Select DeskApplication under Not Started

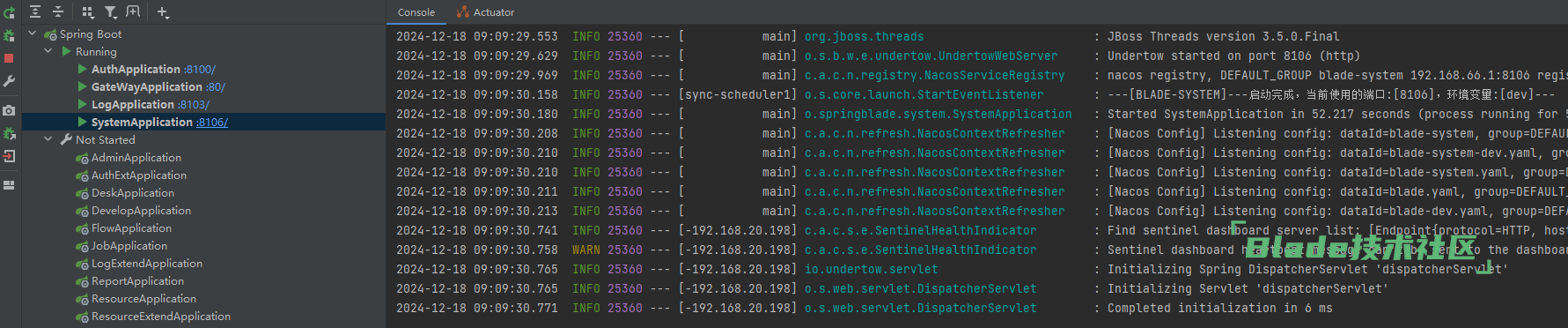pos(133,192)
